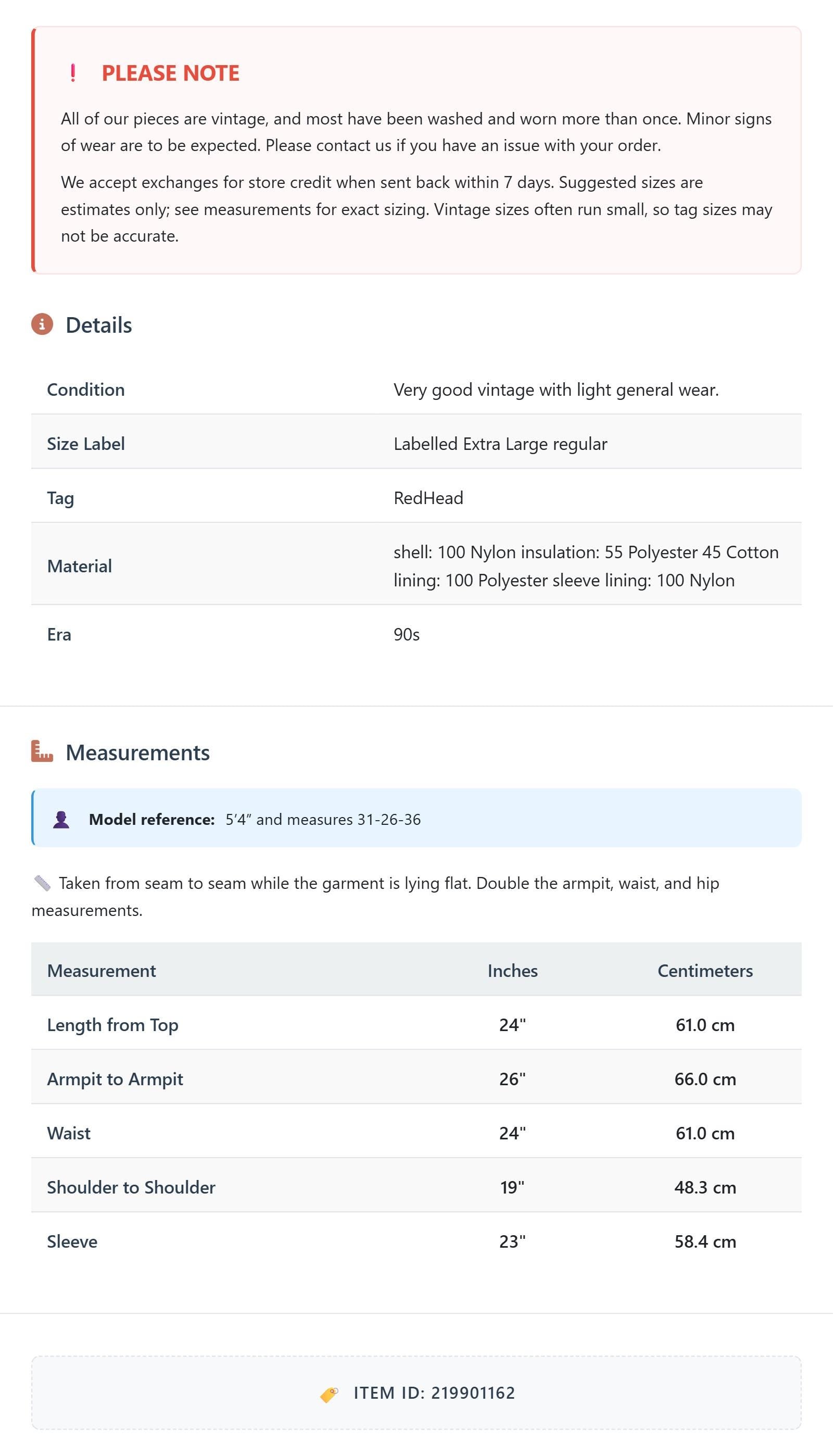Click the Details section heading

click(98, 325)
